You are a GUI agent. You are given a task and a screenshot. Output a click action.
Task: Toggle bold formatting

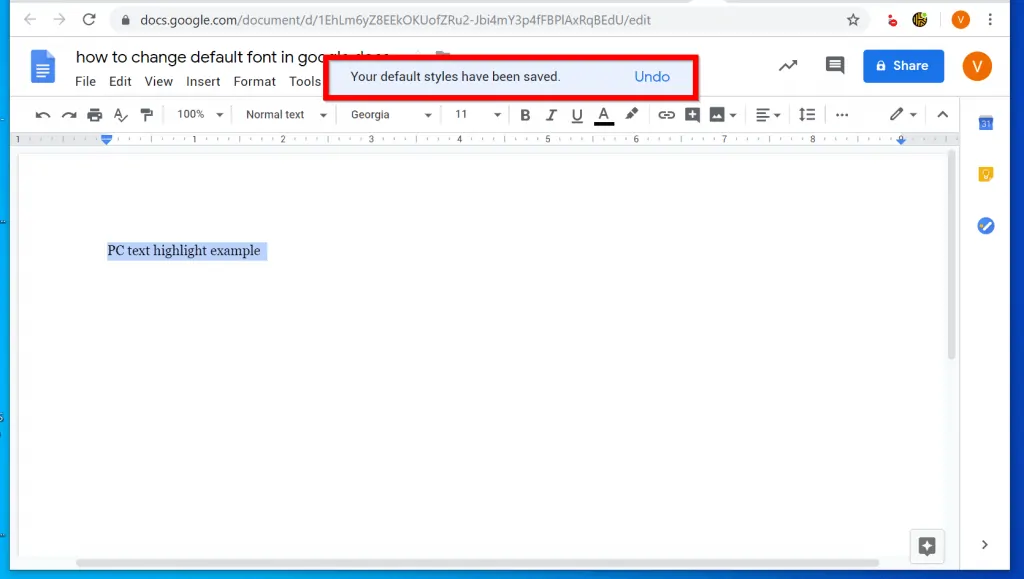coord(525,114)
